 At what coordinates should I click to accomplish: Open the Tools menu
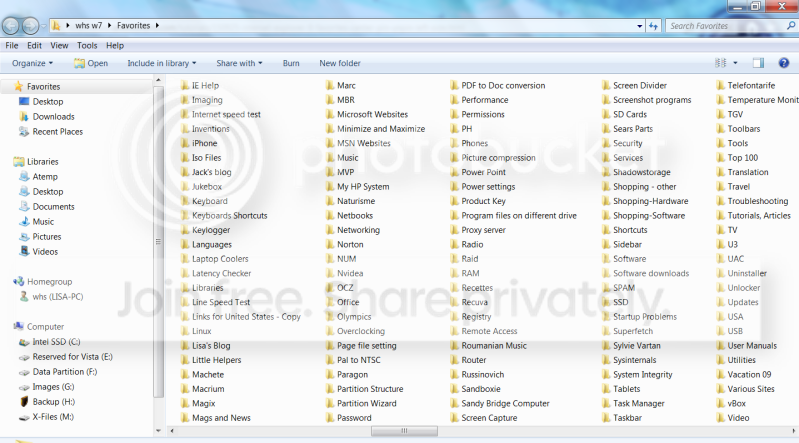tap(87, 45)
